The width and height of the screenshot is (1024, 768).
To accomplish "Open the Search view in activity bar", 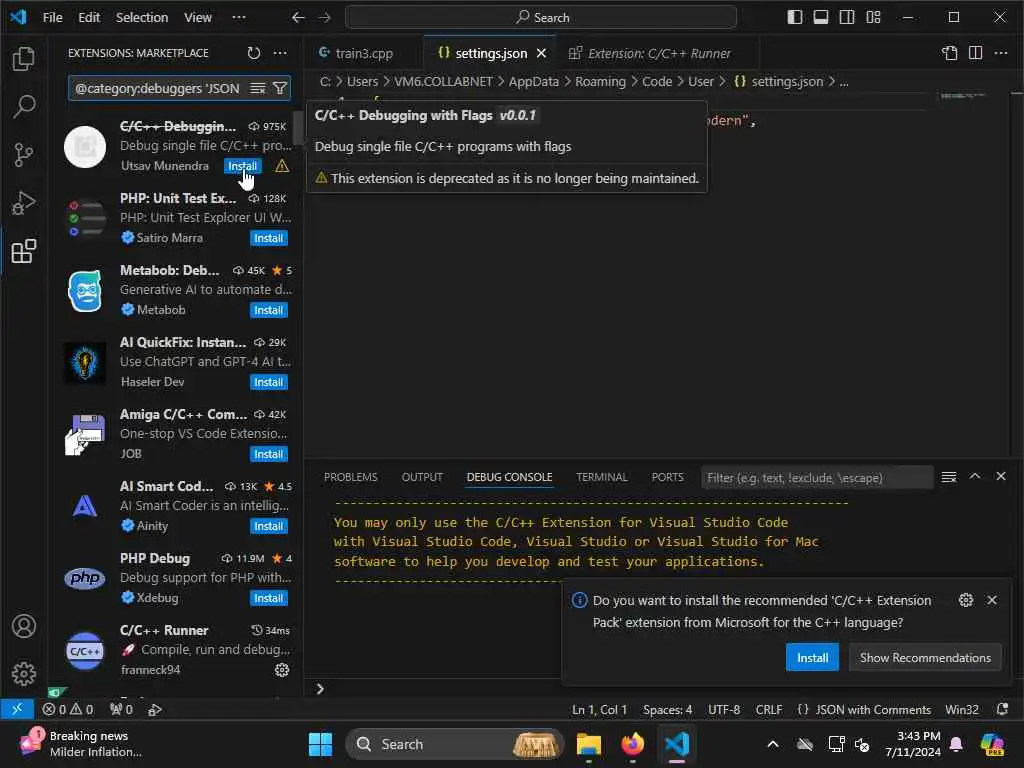I will coord(24,106).
